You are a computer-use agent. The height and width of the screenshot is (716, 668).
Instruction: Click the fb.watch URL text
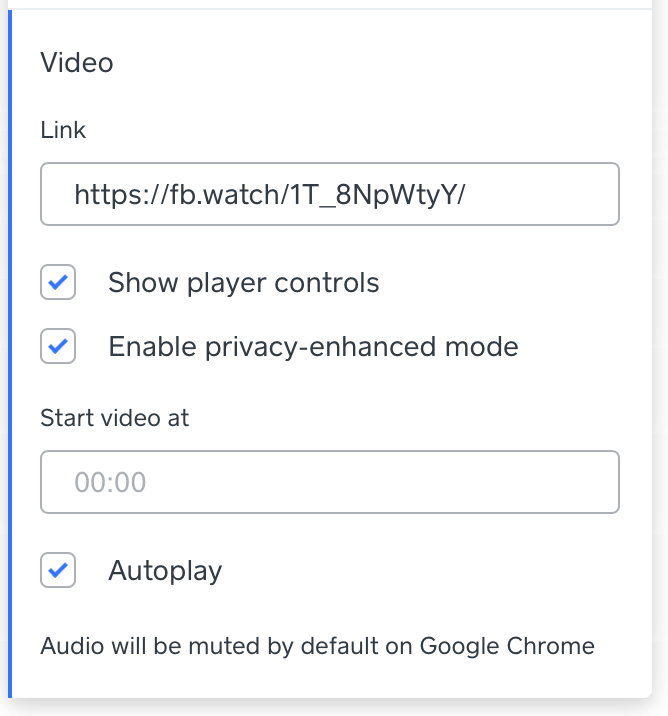[269, 195]
